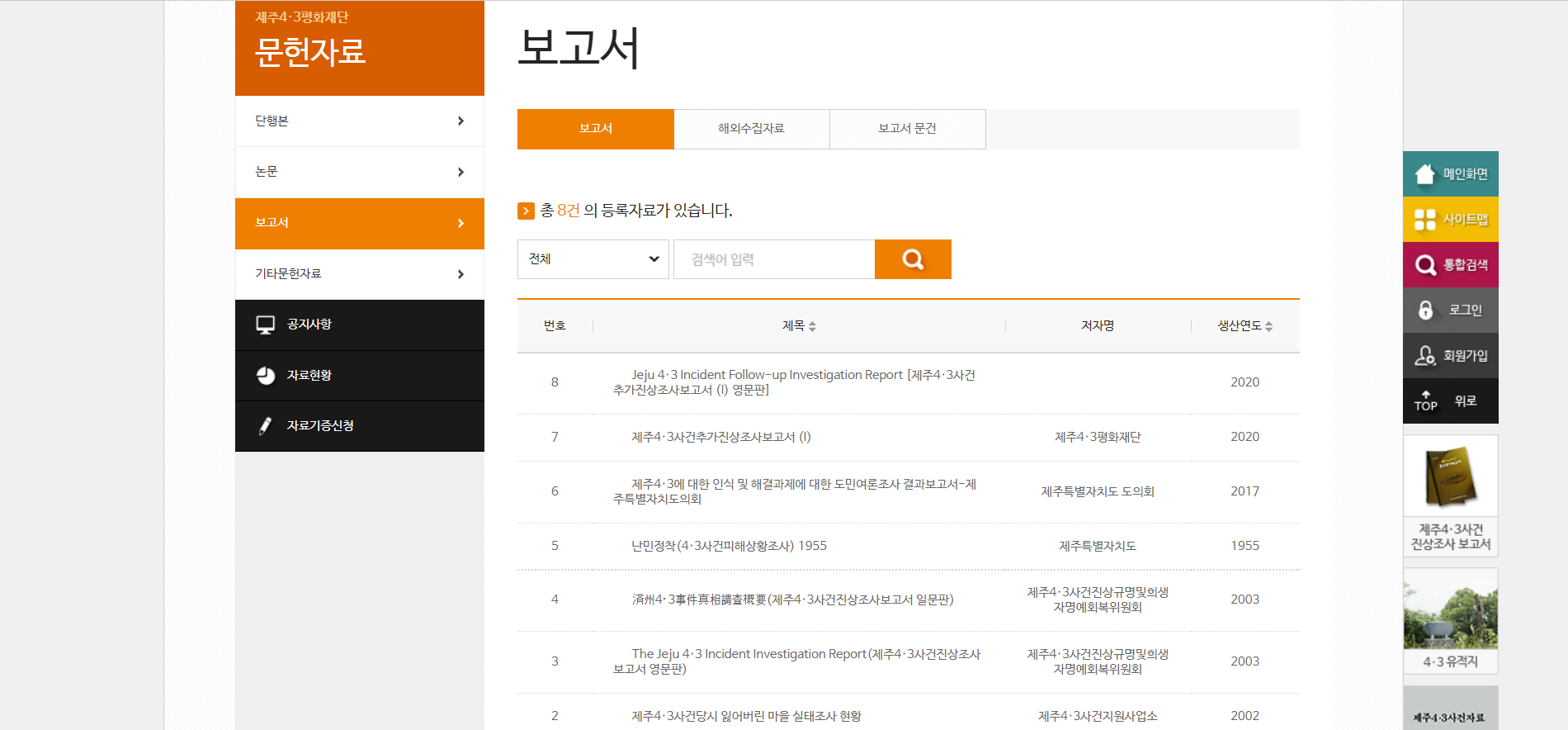Click the 검색어 입력 search field
The height and width of the screenshot is (730, 1568).
[773, 259]
